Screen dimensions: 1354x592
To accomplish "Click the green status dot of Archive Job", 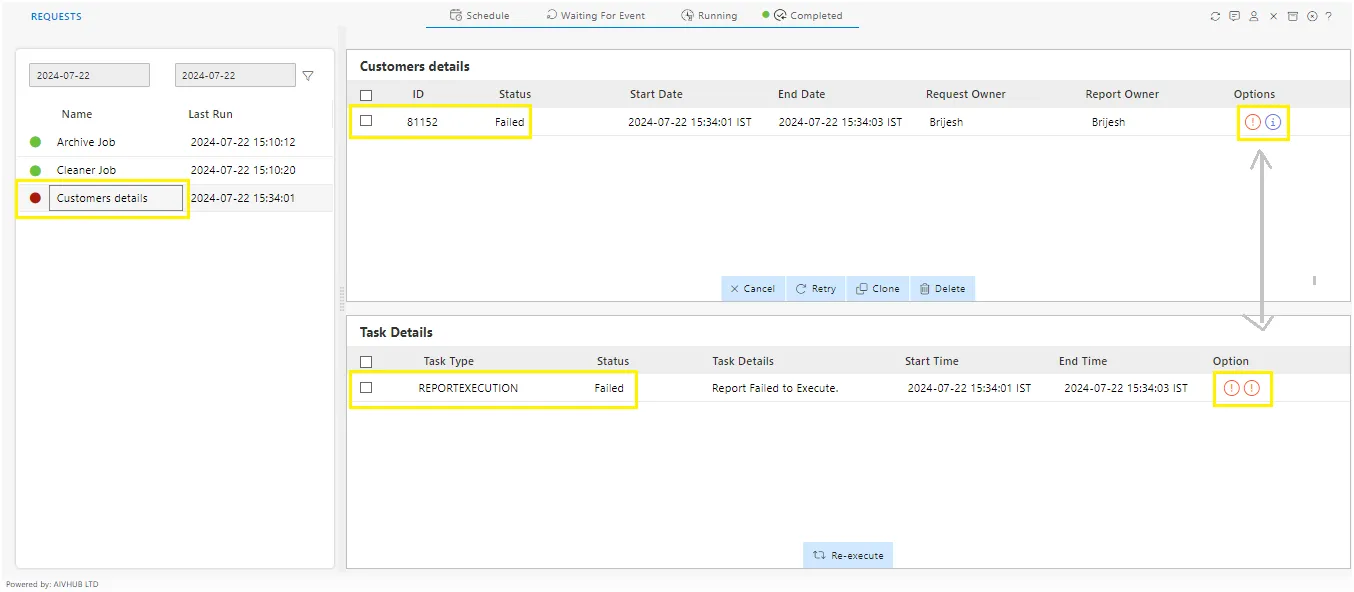I will (35, 142).
